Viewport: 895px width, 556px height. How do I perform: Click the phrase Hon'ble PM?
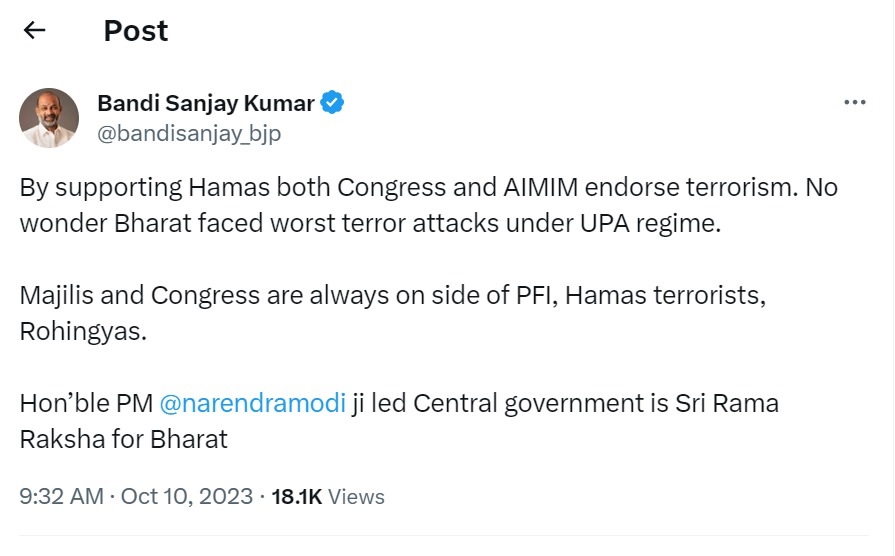86,404
